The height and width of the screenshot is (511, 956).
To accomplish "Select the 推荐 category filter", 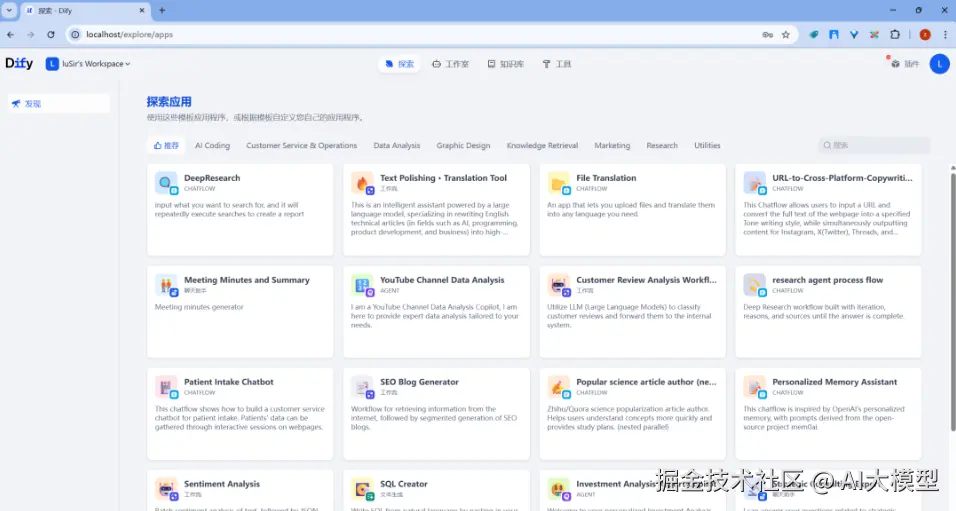I will 166,145.
